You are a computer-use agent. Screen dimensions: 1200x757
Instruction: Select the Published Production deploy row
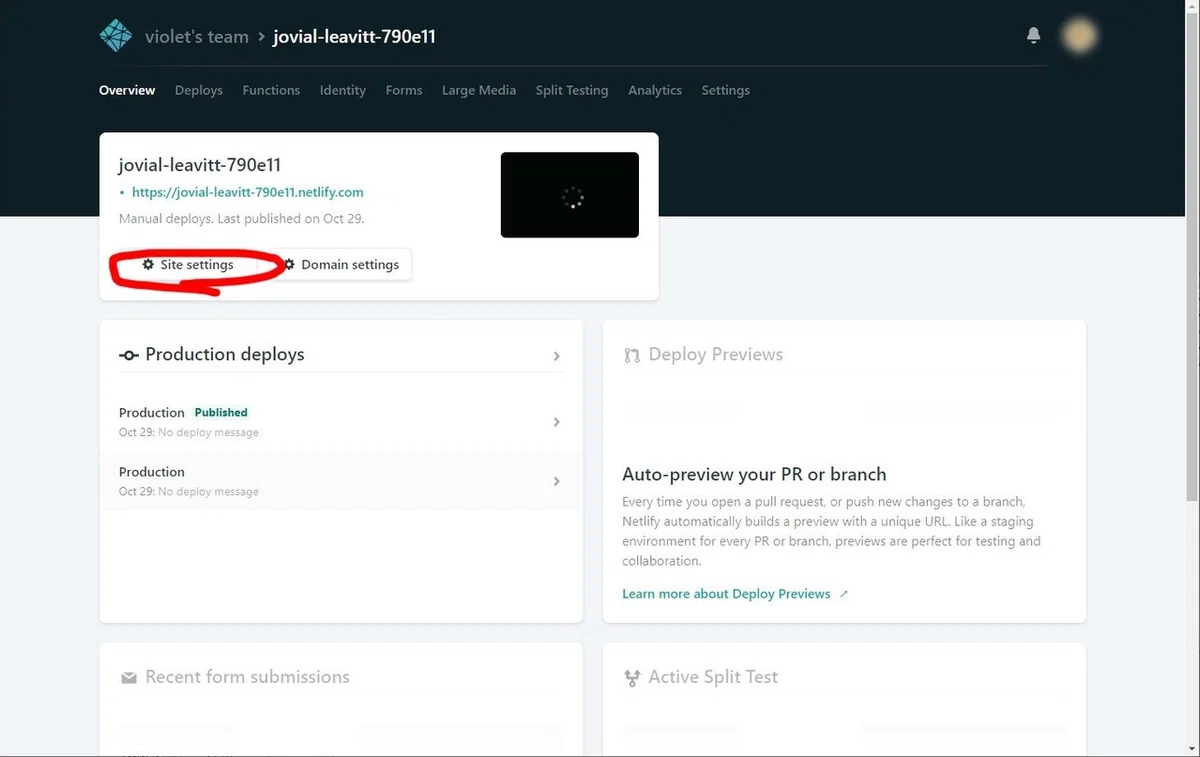[x=341, y=422]
